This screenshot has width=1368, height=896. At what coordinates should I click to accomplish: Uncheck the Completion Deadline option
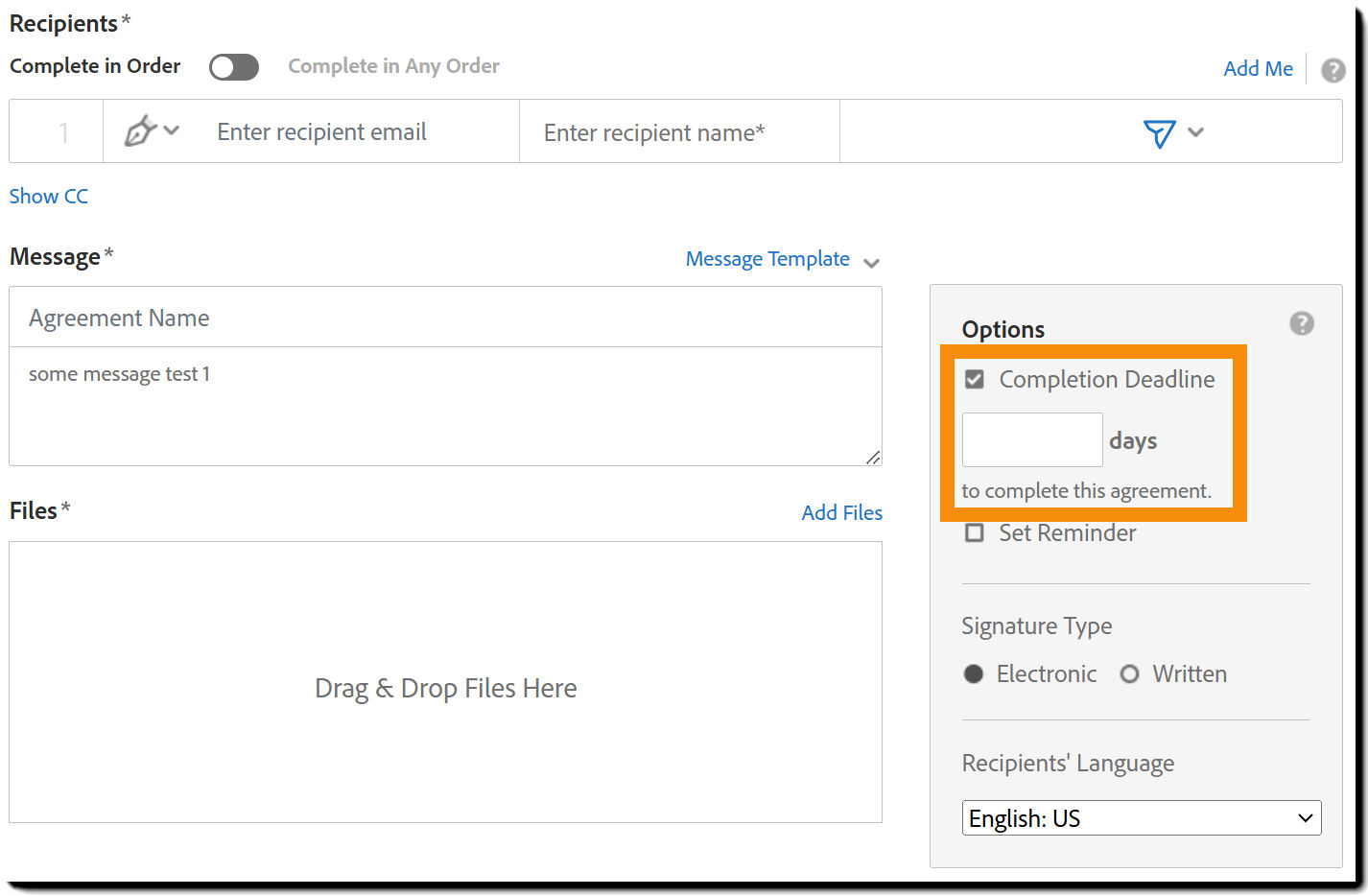[x=974, y=379]
